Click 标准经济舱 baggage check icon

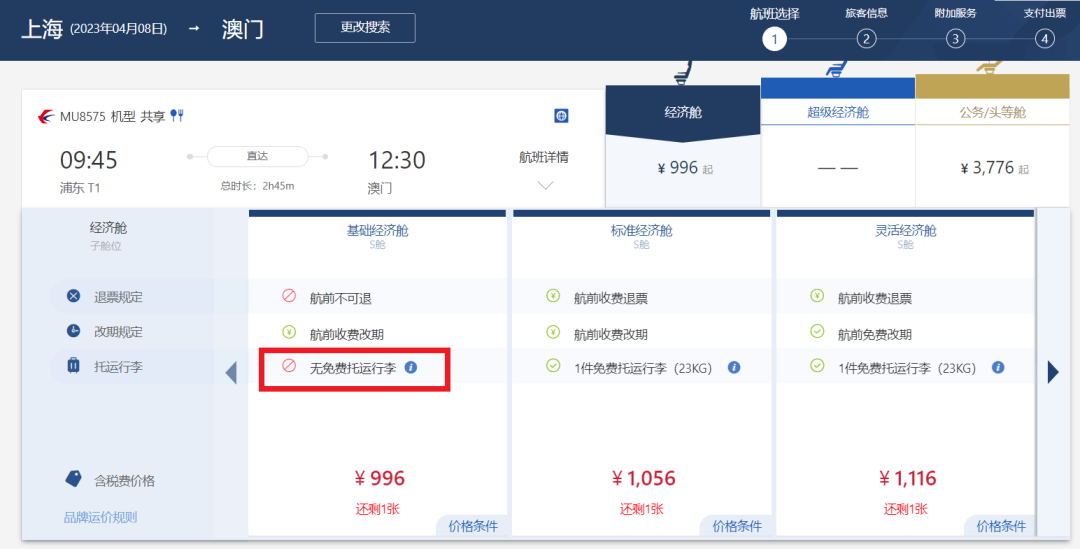click(x=553, y=366)
